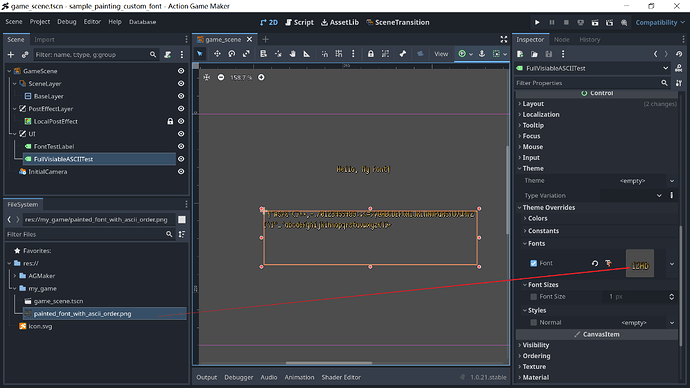Revert the Font override with reset icon
The image size is (690, 388).
tap(595, 263)
